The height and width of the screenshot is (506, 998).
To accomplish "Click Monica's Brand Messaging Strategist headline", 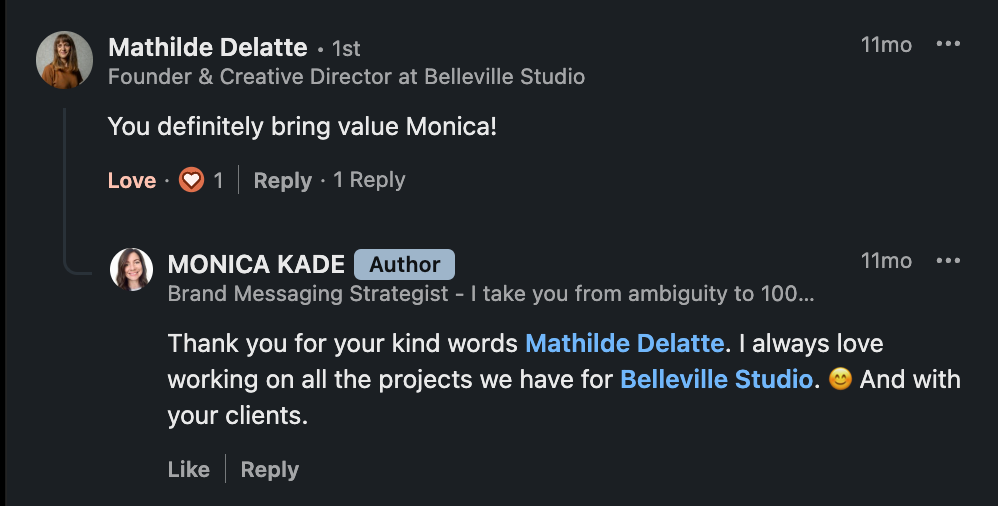I will (x=490, y=293).
